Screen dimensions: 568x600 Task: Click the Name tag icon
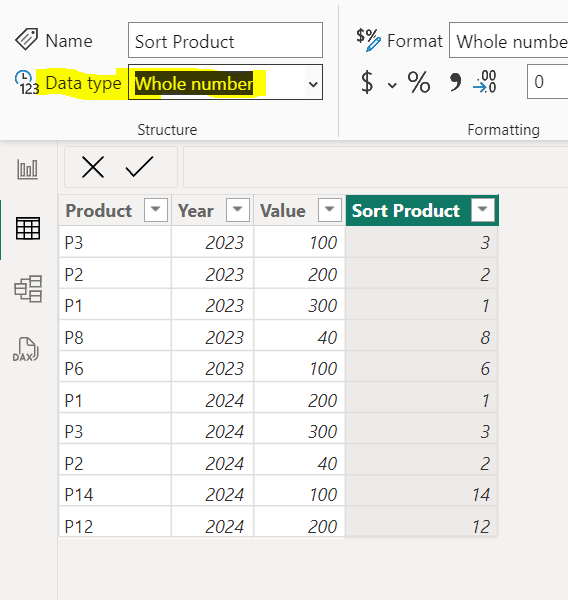point(26,39)
